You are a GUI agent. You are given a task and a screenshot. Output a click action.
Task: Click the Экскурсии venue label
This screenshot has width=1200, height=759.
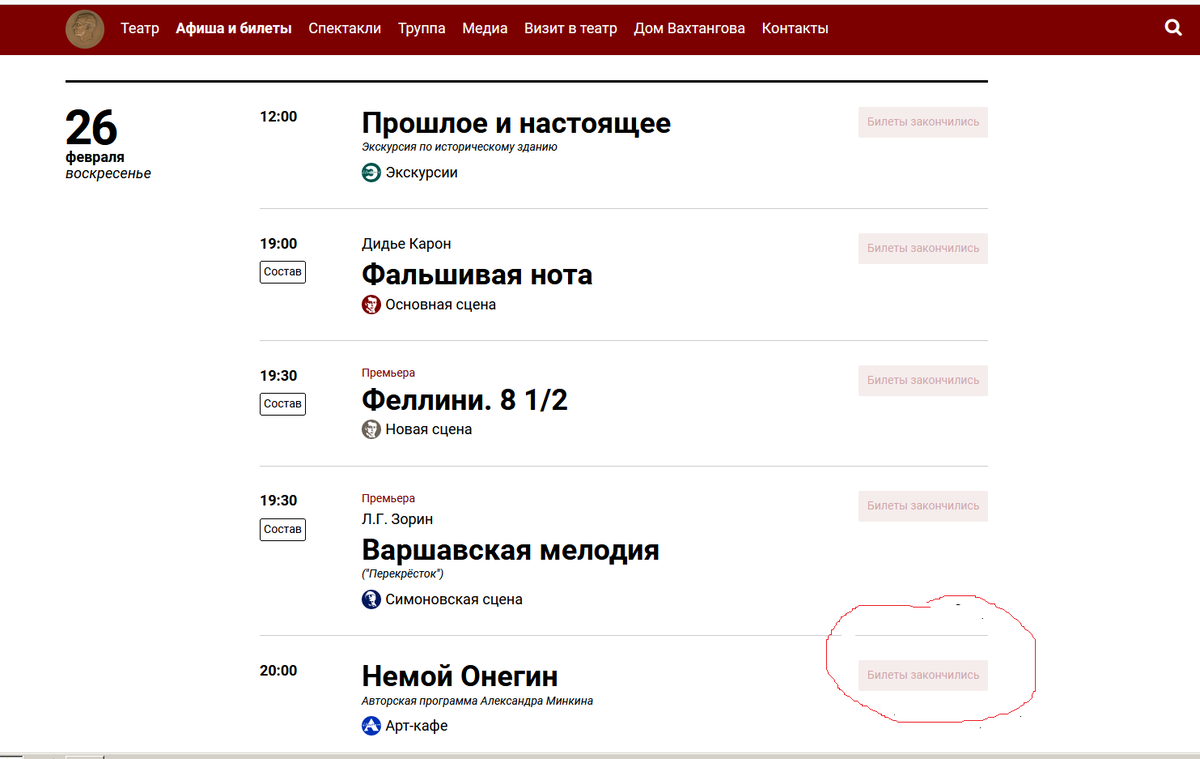[422, 173]
